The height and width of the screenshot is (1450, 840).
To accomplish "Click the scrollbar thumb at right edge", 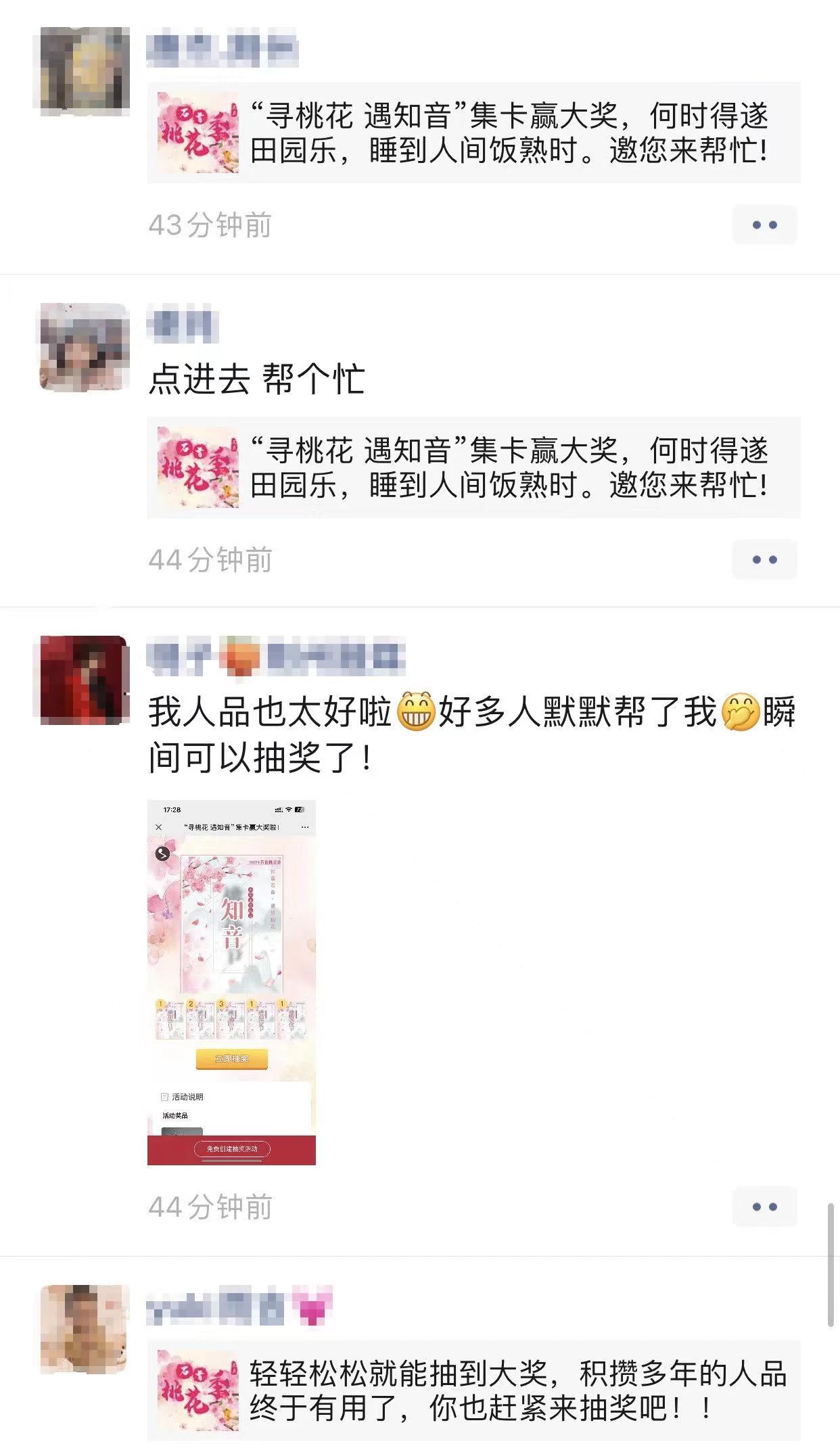I will (x=831, y=1265).
